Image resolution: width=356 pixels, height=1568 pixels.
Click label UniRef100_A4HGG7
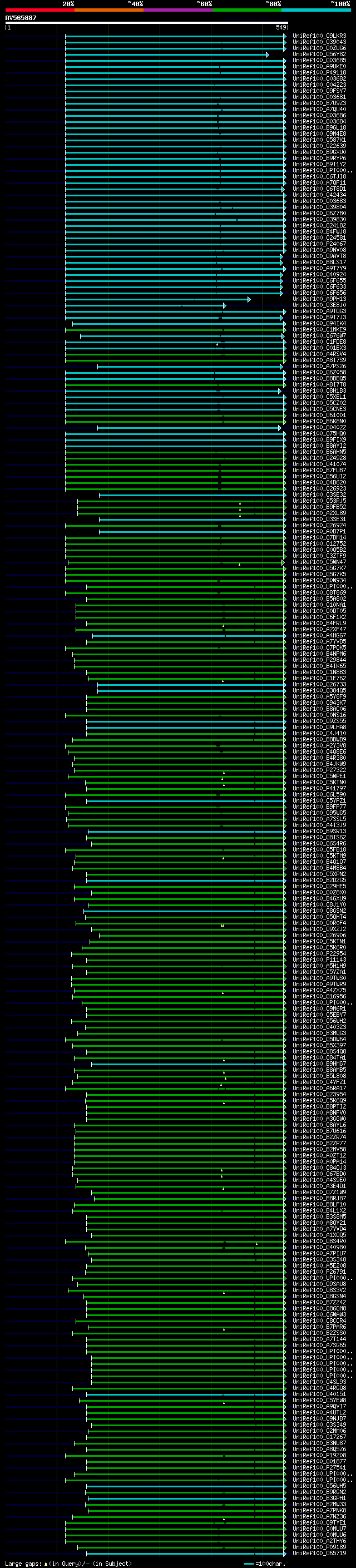point(319,636)
